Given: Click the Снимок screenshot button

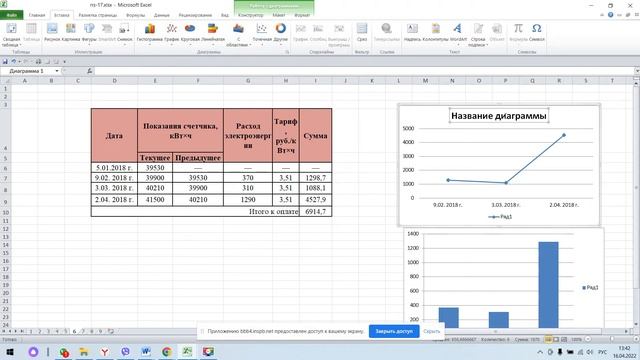Looking at the screenshot, I should 124,33.
